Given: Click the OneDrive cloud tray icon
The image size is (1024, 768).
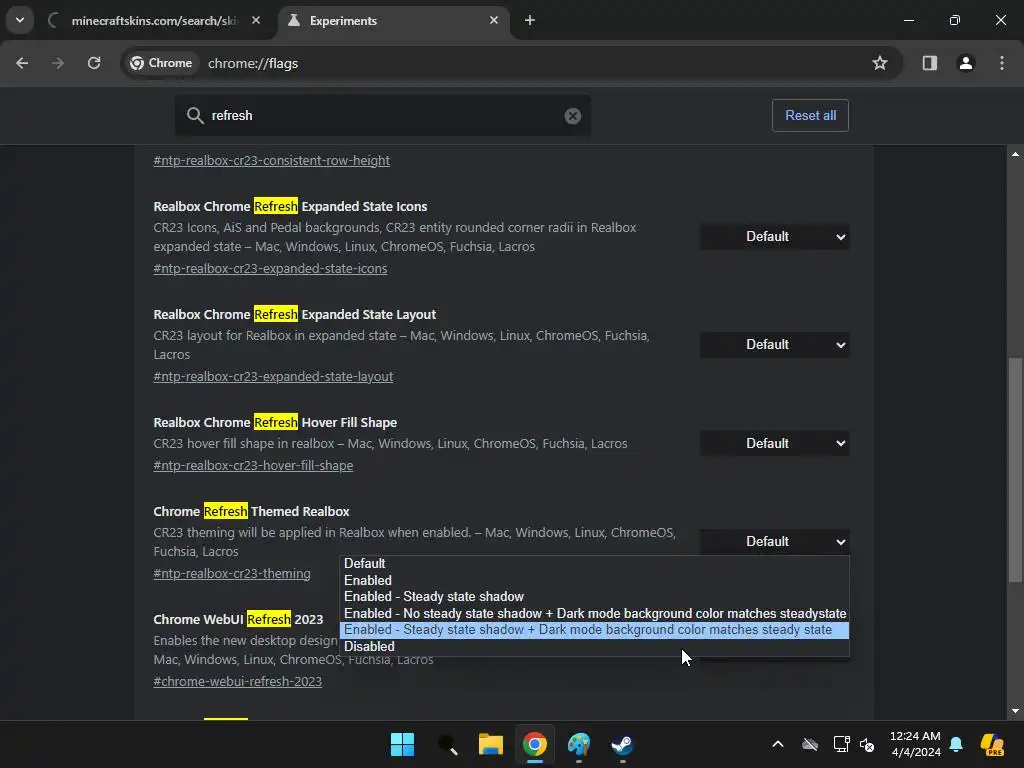Looking at the screenshot, I should coord(810,744).
